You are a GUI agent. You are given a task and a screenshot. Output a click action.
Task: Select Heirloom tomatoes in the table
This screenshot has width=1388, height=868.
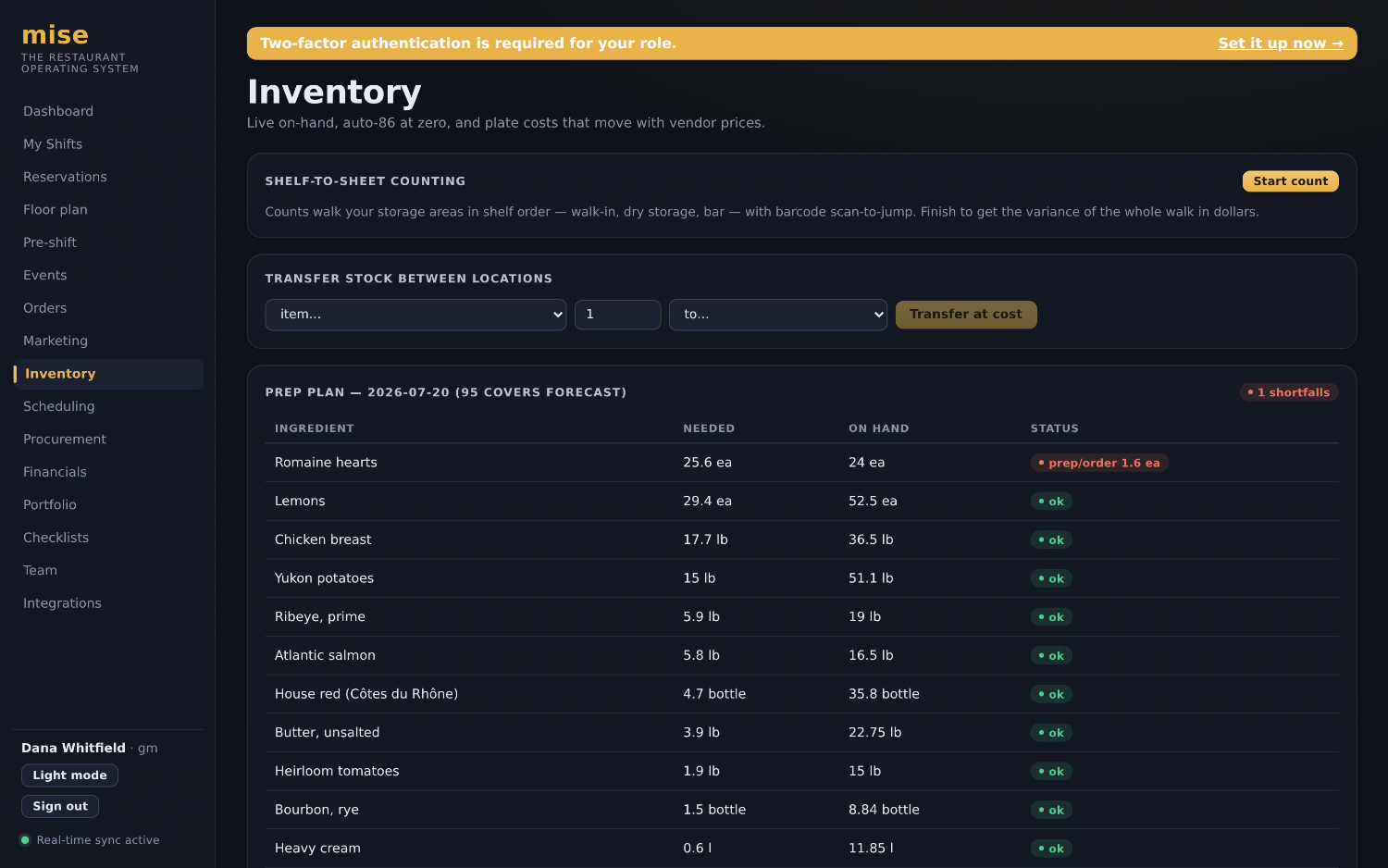[337, 771]
